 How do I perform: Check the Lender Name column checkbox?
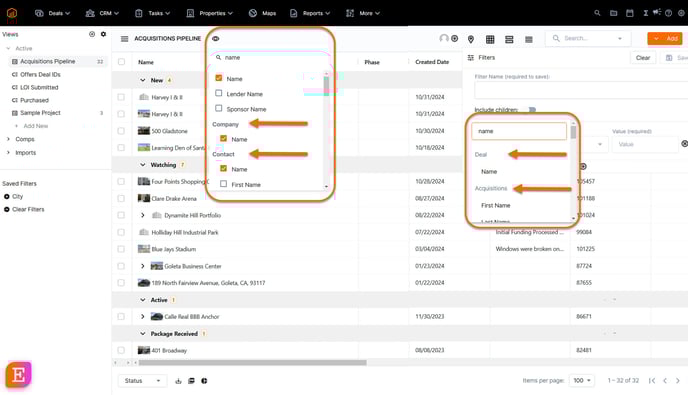pos(219,93)
